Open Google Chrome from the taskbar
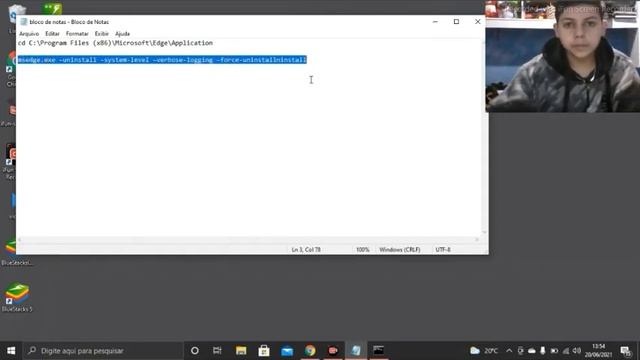 coord(310,351)
